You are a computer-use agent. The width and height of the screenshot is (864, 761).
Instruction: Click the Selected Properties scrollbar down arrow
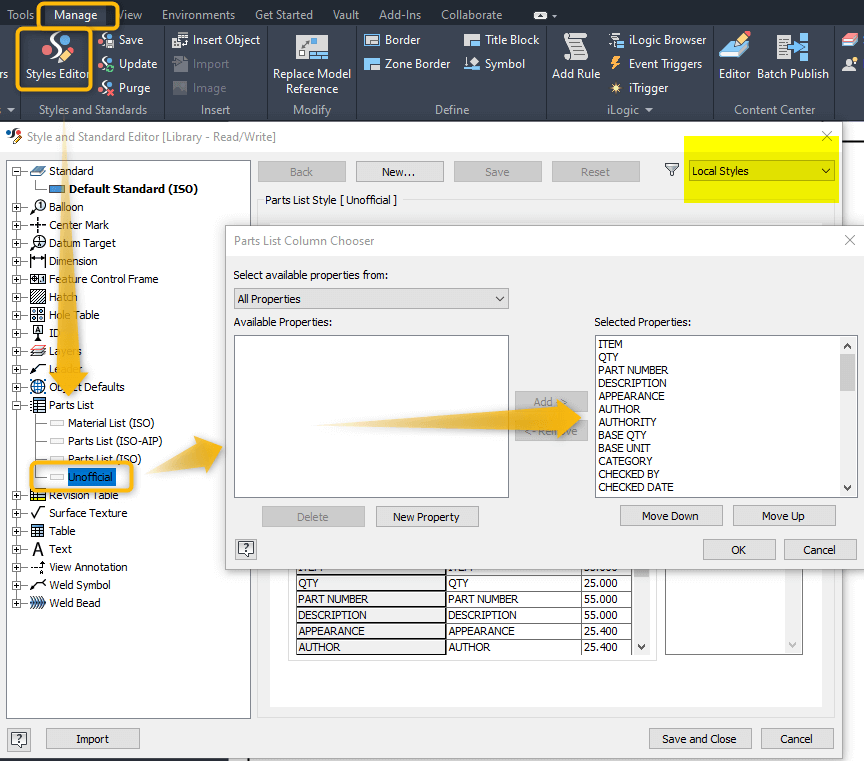pos(847,488)
